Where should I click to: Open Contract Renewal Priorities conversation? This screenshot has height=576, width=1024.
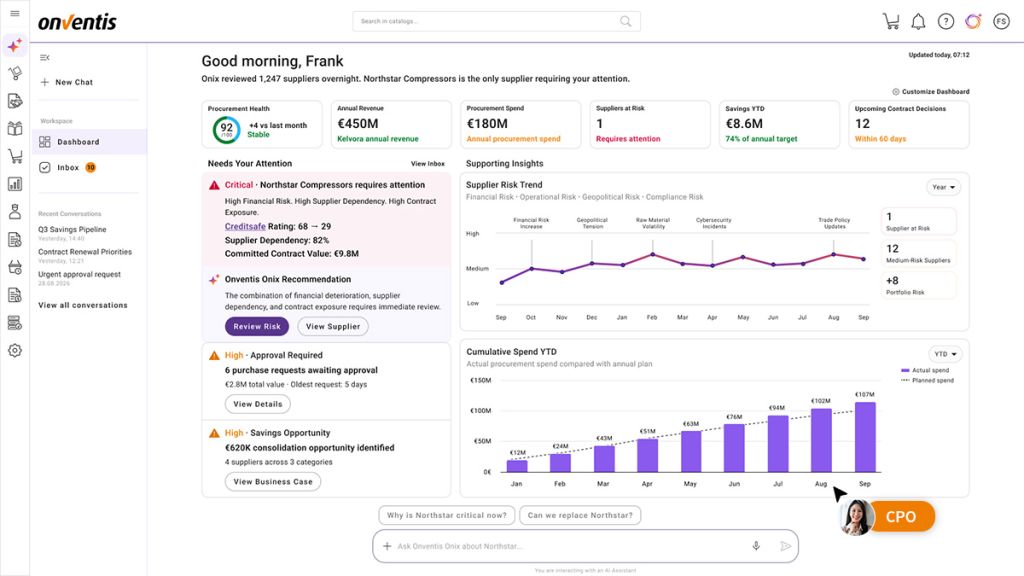click(85, 252)
